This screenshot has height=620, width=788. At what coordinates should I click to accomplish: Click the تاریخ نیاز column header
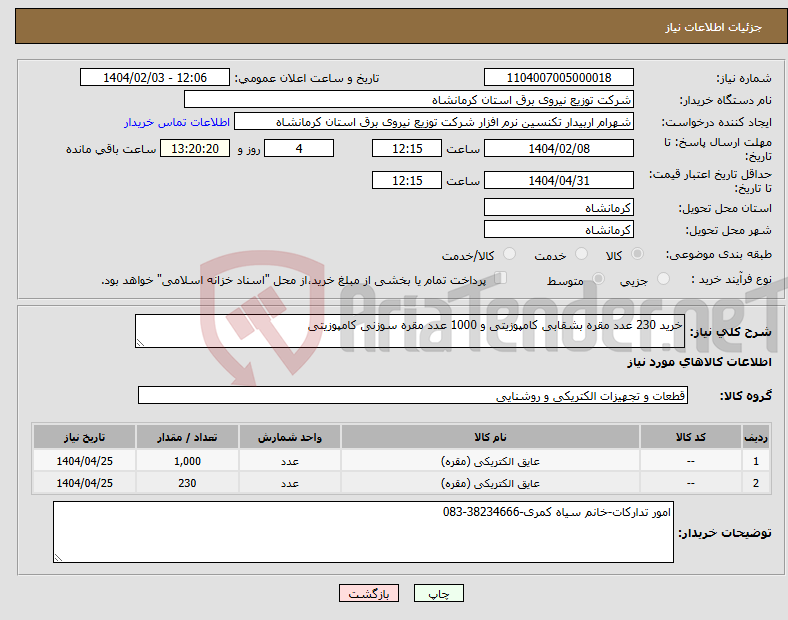(84, 437)
